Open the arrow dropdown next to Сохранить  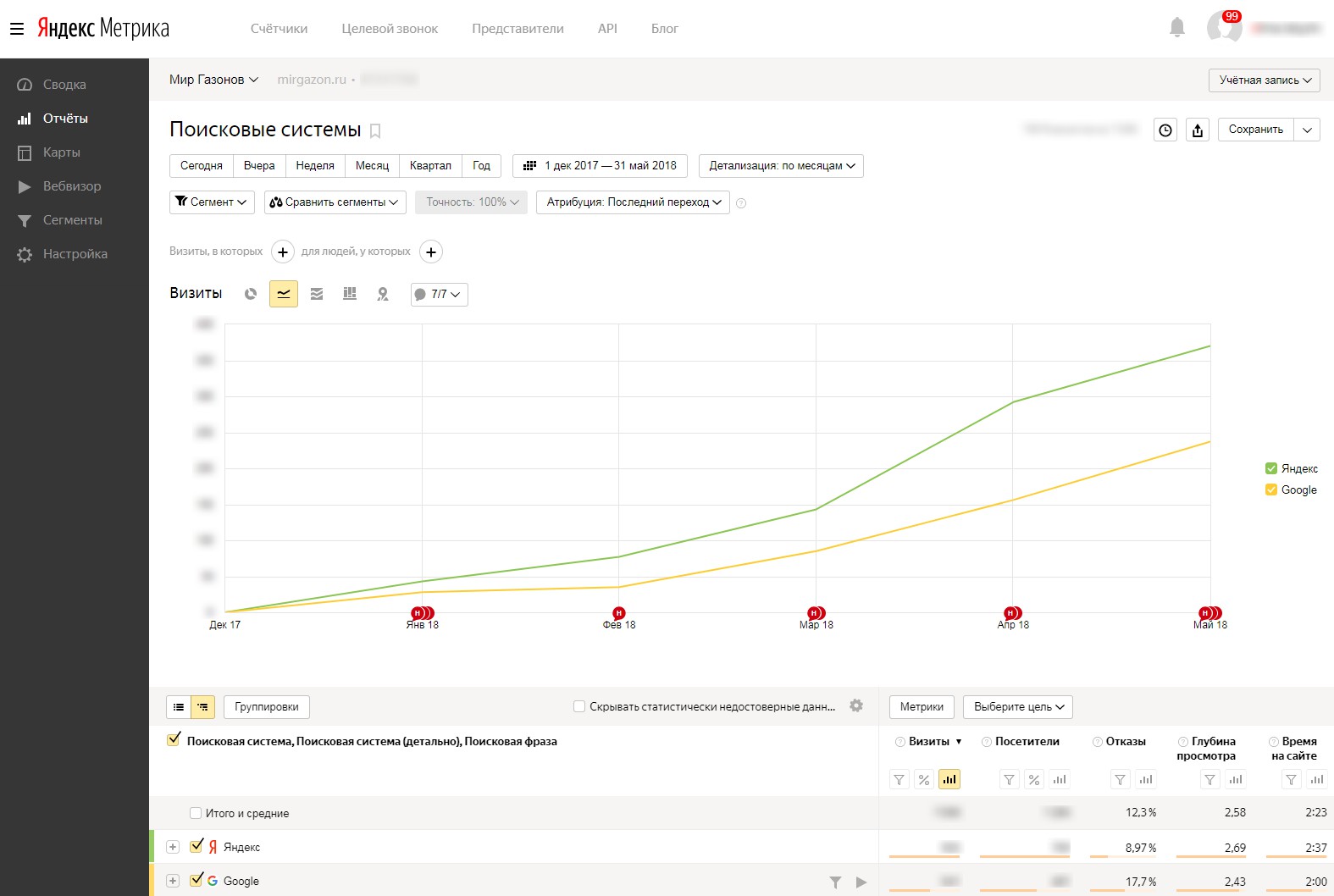pyautogui.click(x=1307, y=130)
